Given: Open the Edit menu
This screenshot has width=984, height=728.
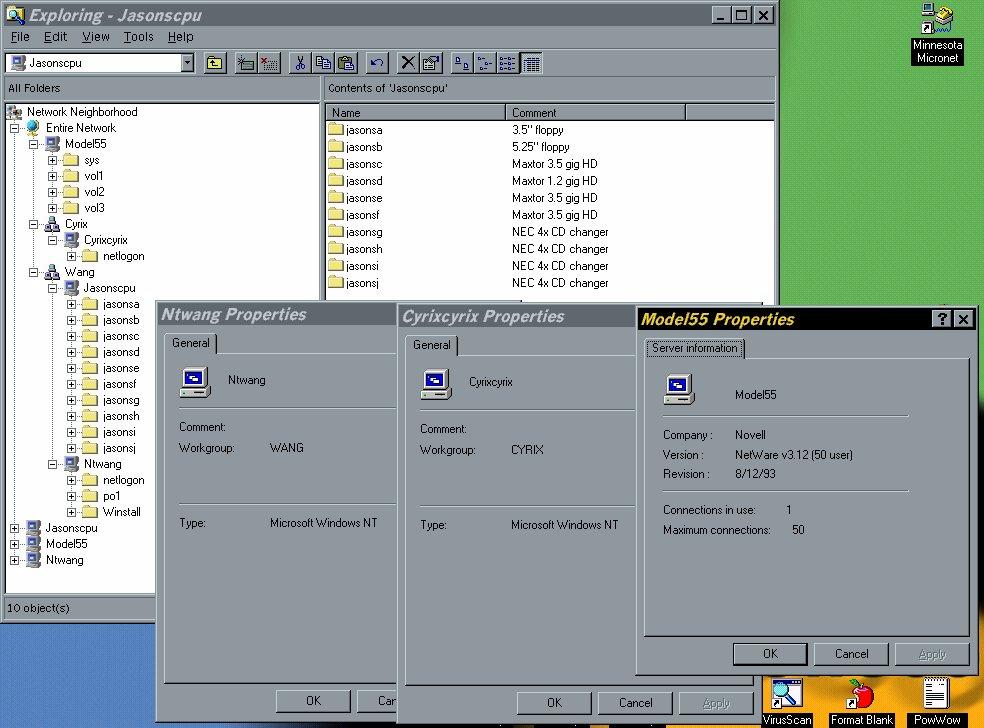Looking at the screenshot, I should (x=55, y=37).
